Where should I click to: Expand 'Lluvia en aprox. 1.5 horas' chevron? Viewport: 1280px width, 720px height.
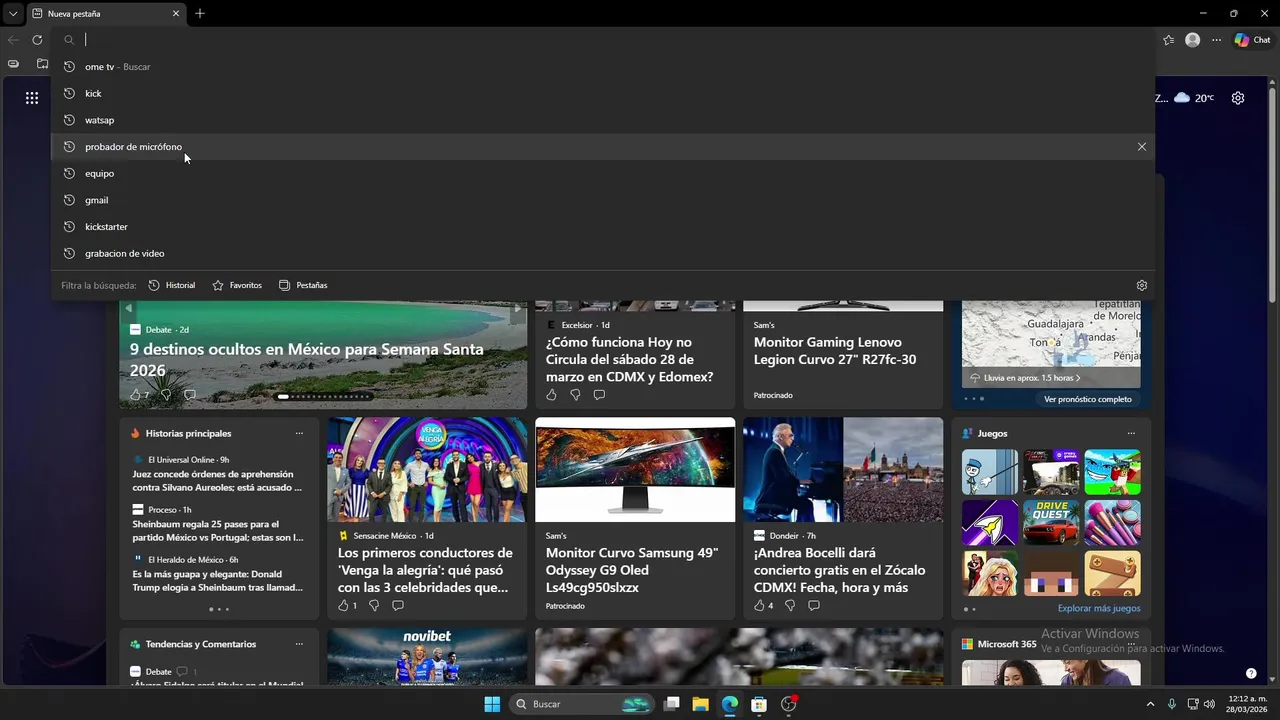coord(1078,378)
